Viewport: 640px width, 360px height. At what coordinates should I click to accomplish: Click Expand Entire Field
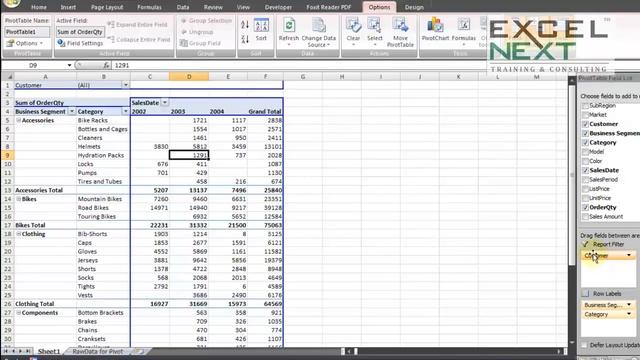click(x=138, y=25)
